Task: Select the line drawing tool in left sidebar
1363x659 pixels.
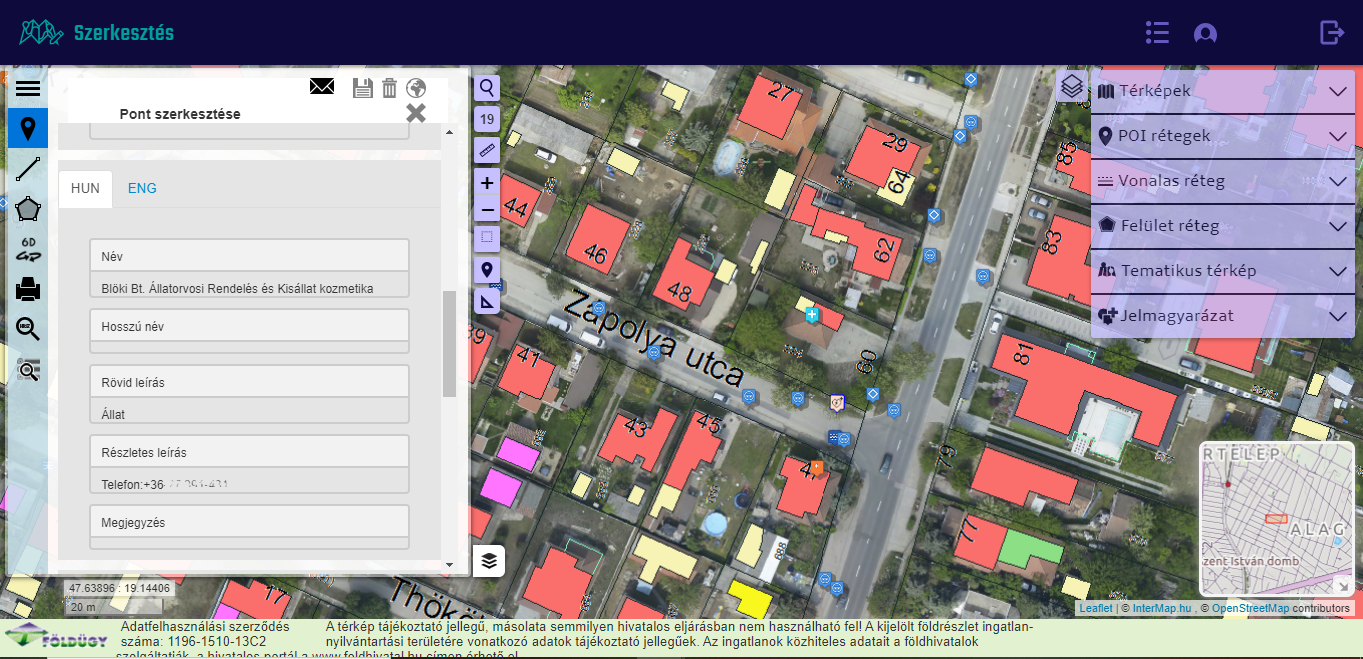Action: coord(28,169)
